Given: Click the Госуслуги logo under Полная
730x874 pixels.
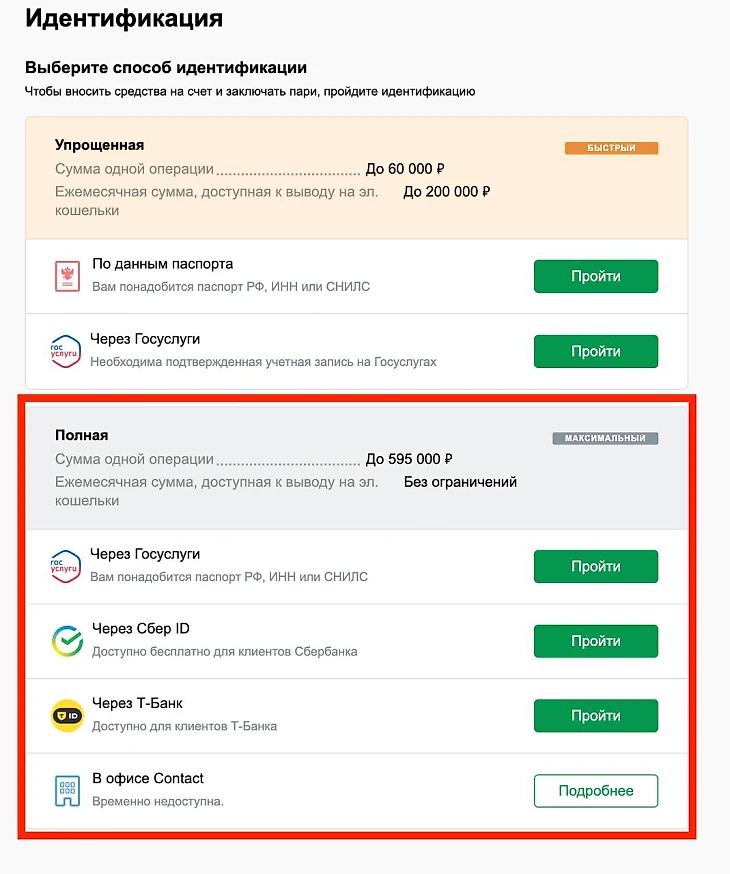Looking at the screenshot, I should point(66,566).
